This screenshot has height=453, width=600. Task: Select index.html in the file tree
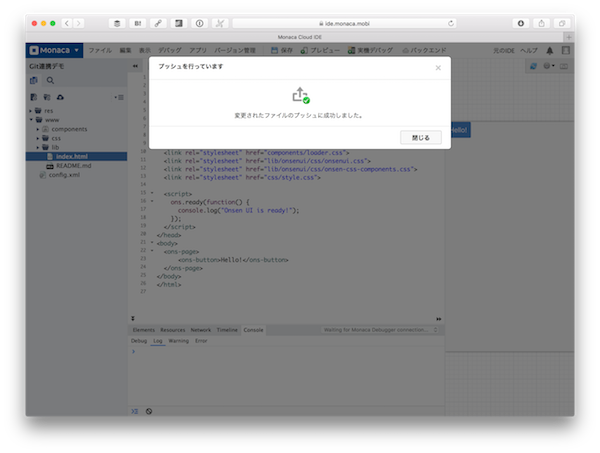(77, 156)
